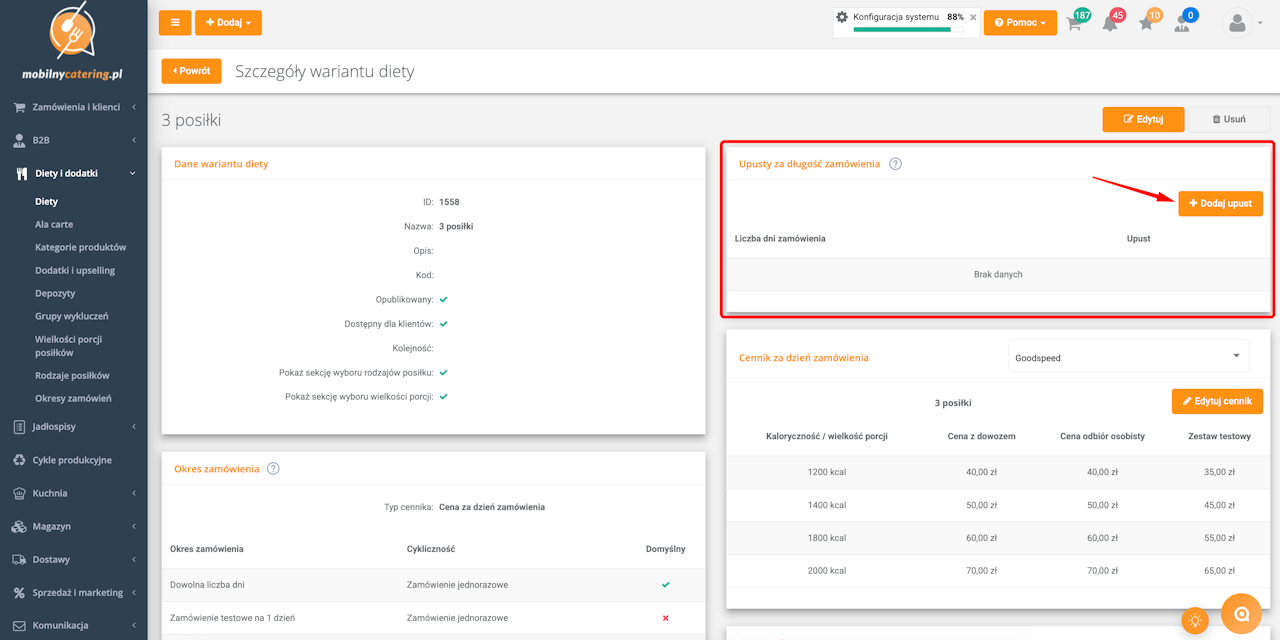Select Ala carte in sidebar
Screen dimensions: 1280x640
[54, 224]
